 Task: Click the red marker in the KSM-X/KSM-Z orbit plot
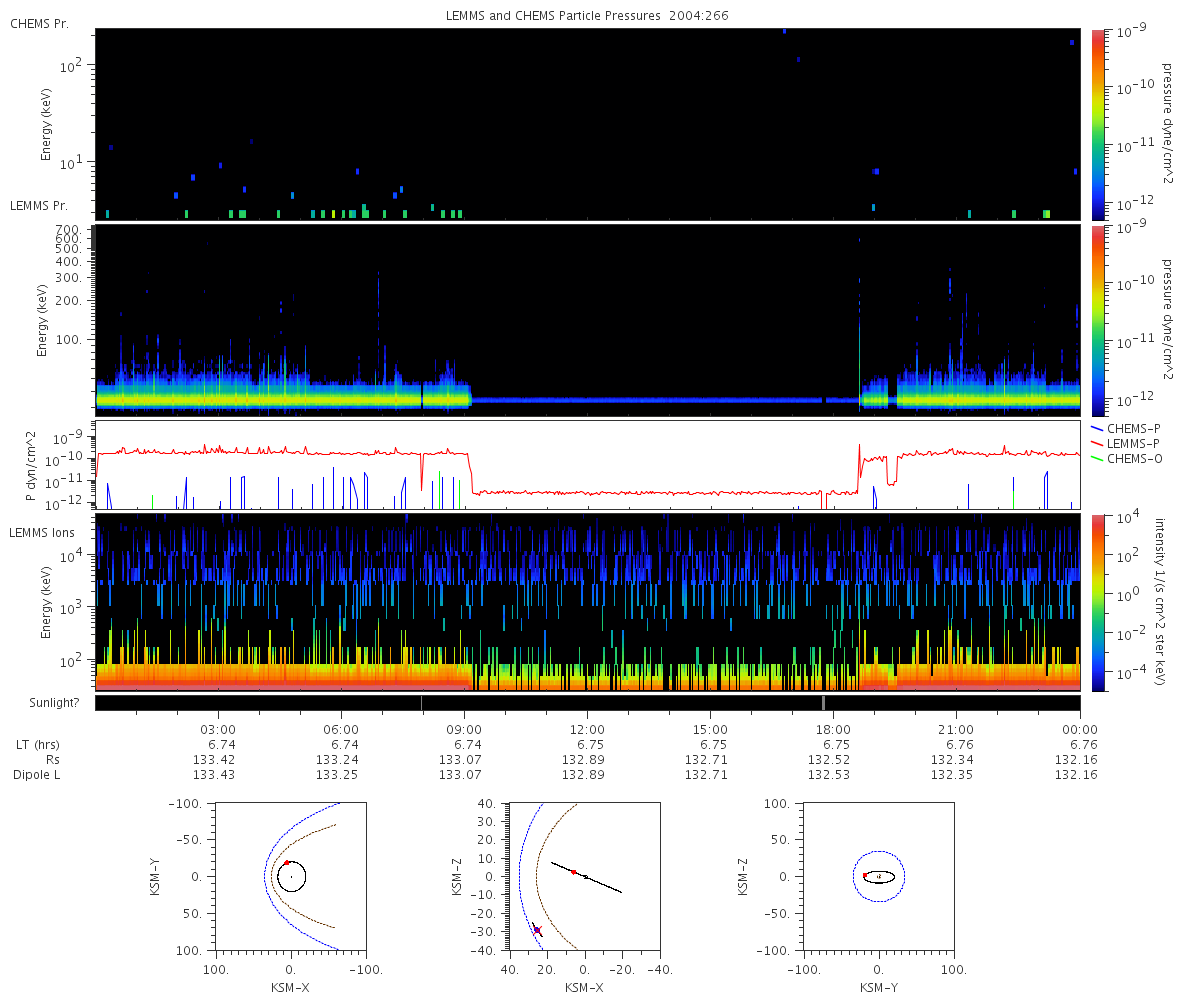[x=573, y=871]
